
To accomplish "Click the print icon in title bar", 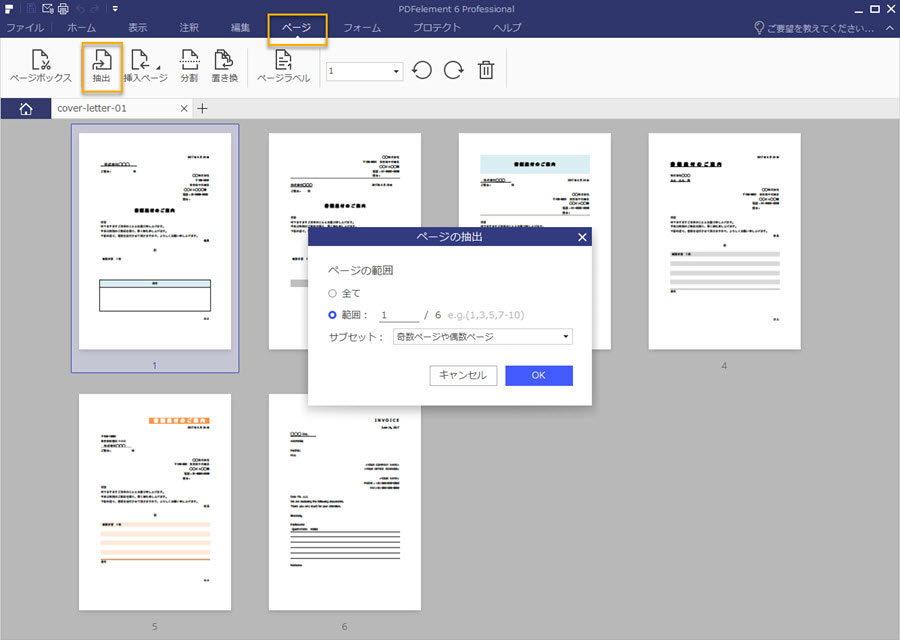I will (x=63, y=8).
